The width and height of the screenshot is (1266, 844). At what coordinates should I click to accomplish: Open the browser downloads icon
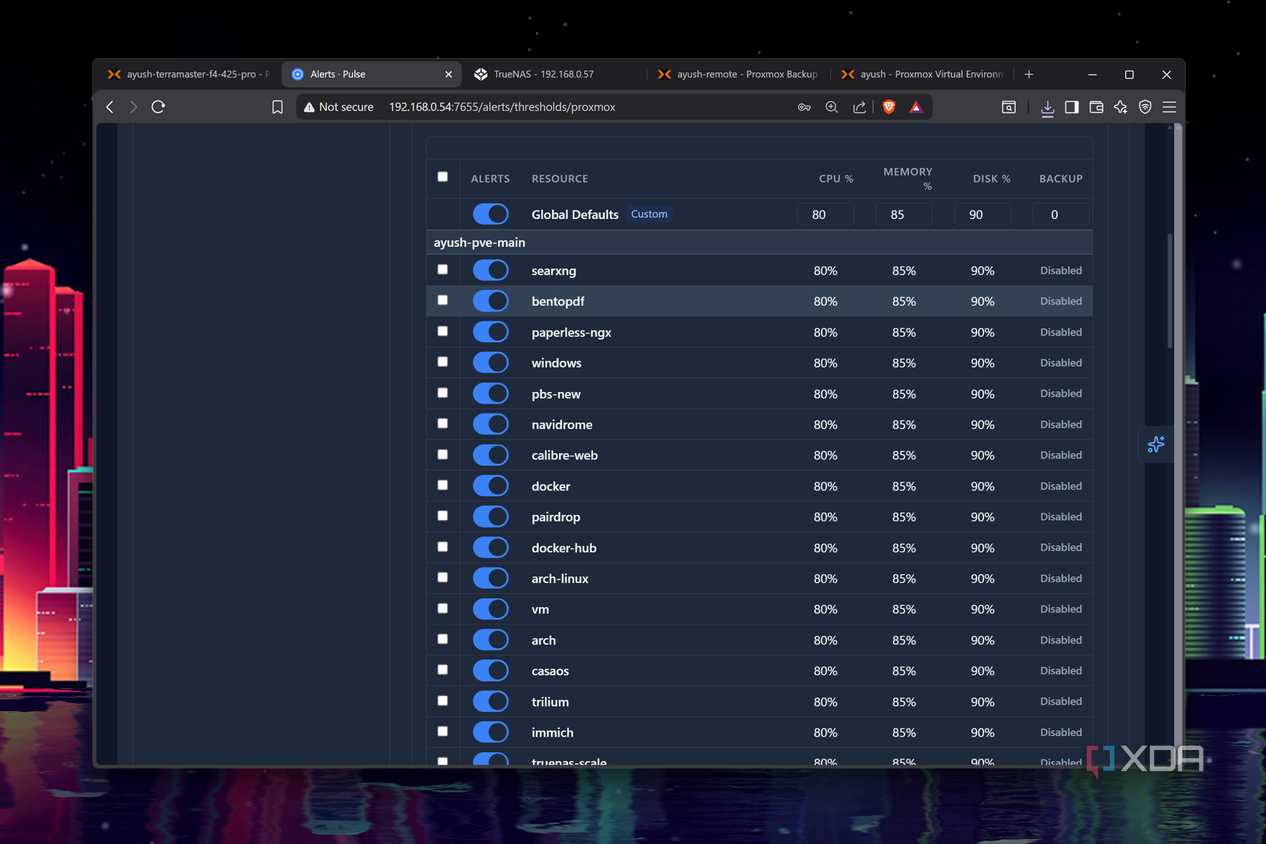[x=1047, y=107]
